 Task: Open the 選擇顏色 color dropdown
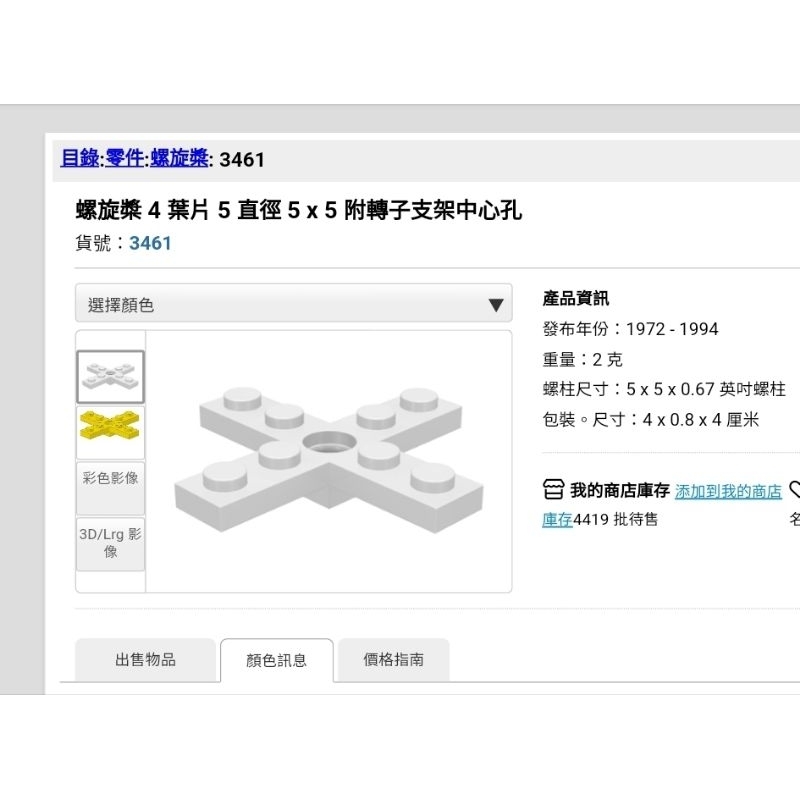click(293, 303)
